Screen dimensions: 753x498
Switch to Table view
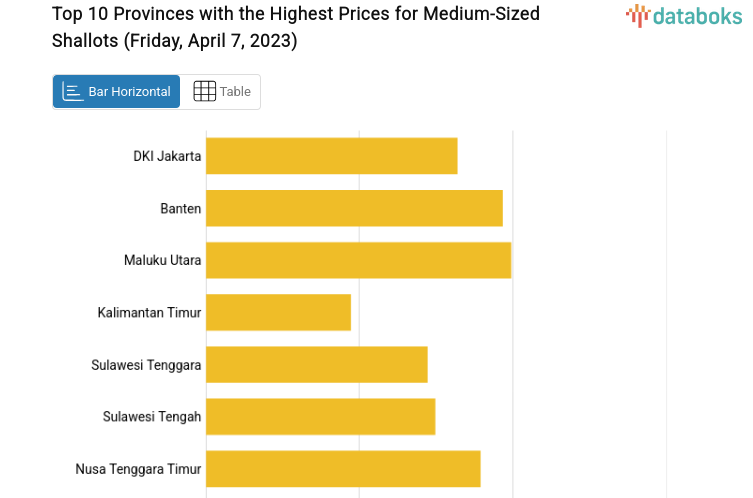click(x=221, y=91)
